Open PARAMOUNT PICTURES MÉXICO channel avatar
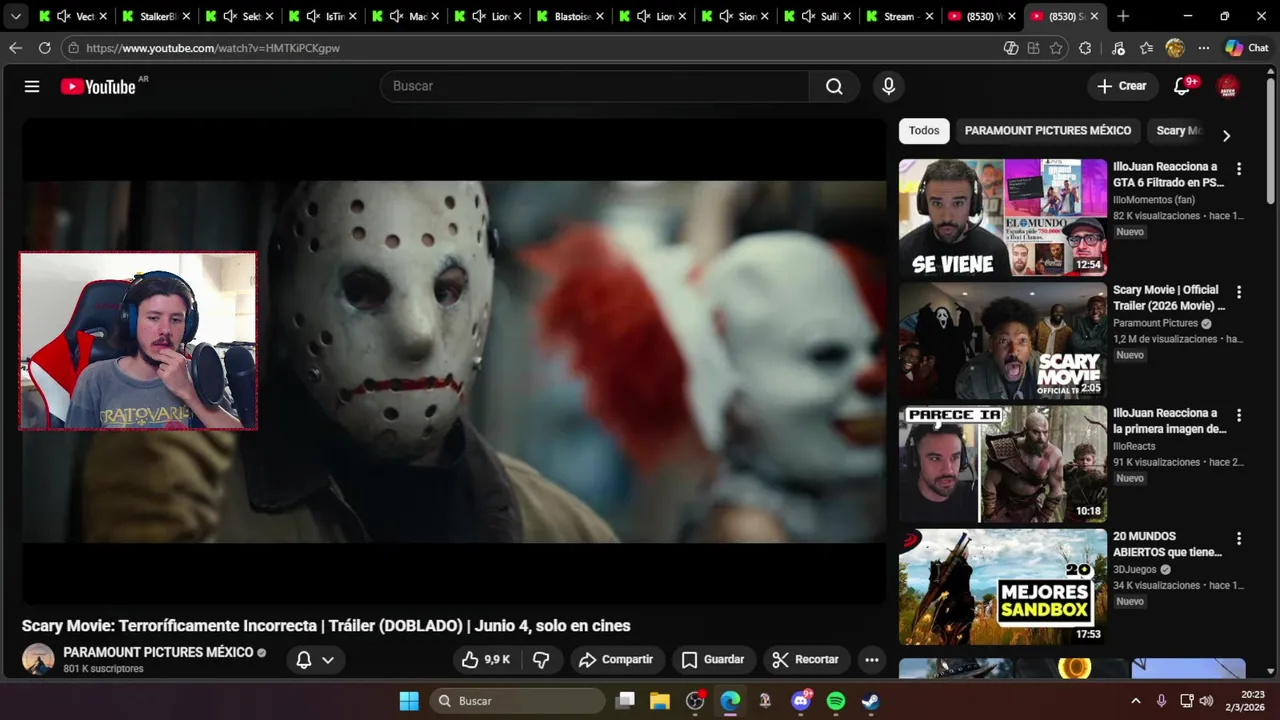The image size is (1280, 720). pyautogui.click(x=38, y=659)
